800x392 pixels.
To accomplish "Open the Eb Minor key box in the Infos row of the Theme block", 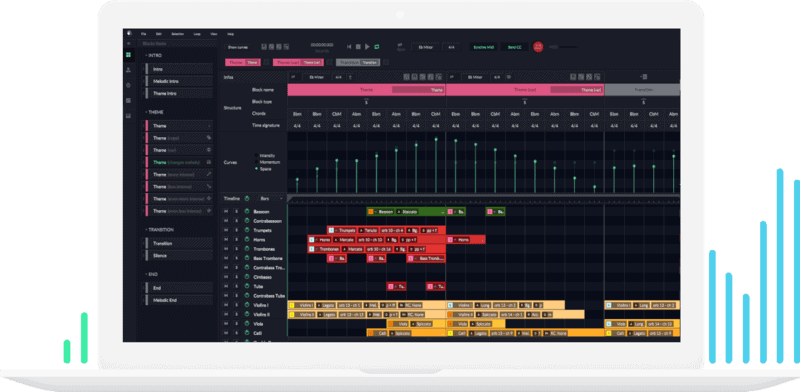I will [317, 77].
